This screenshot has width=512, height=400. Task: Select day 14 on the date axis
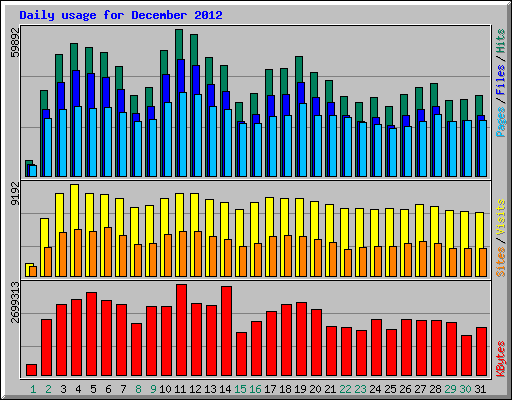coord(225,389)
